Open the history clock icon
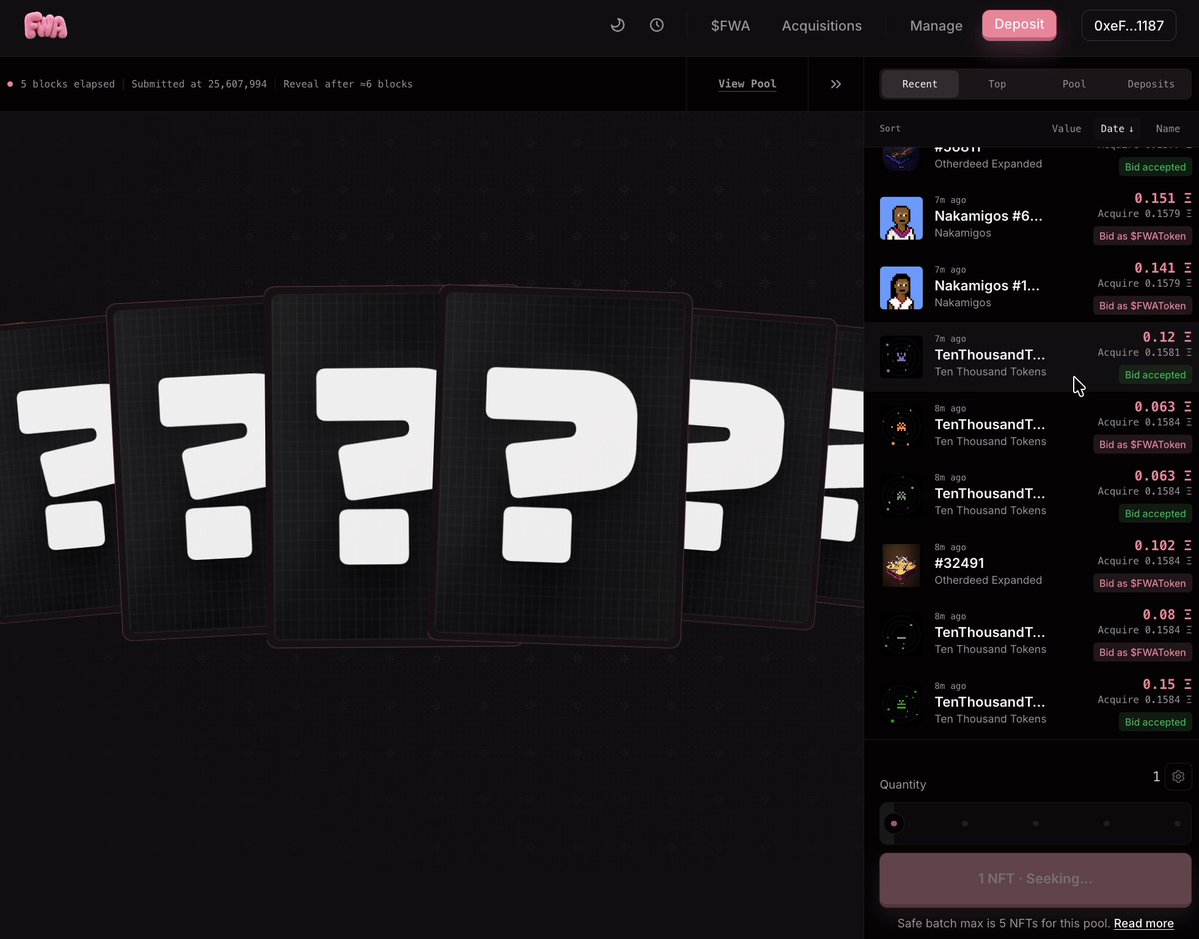 (657, 25)
